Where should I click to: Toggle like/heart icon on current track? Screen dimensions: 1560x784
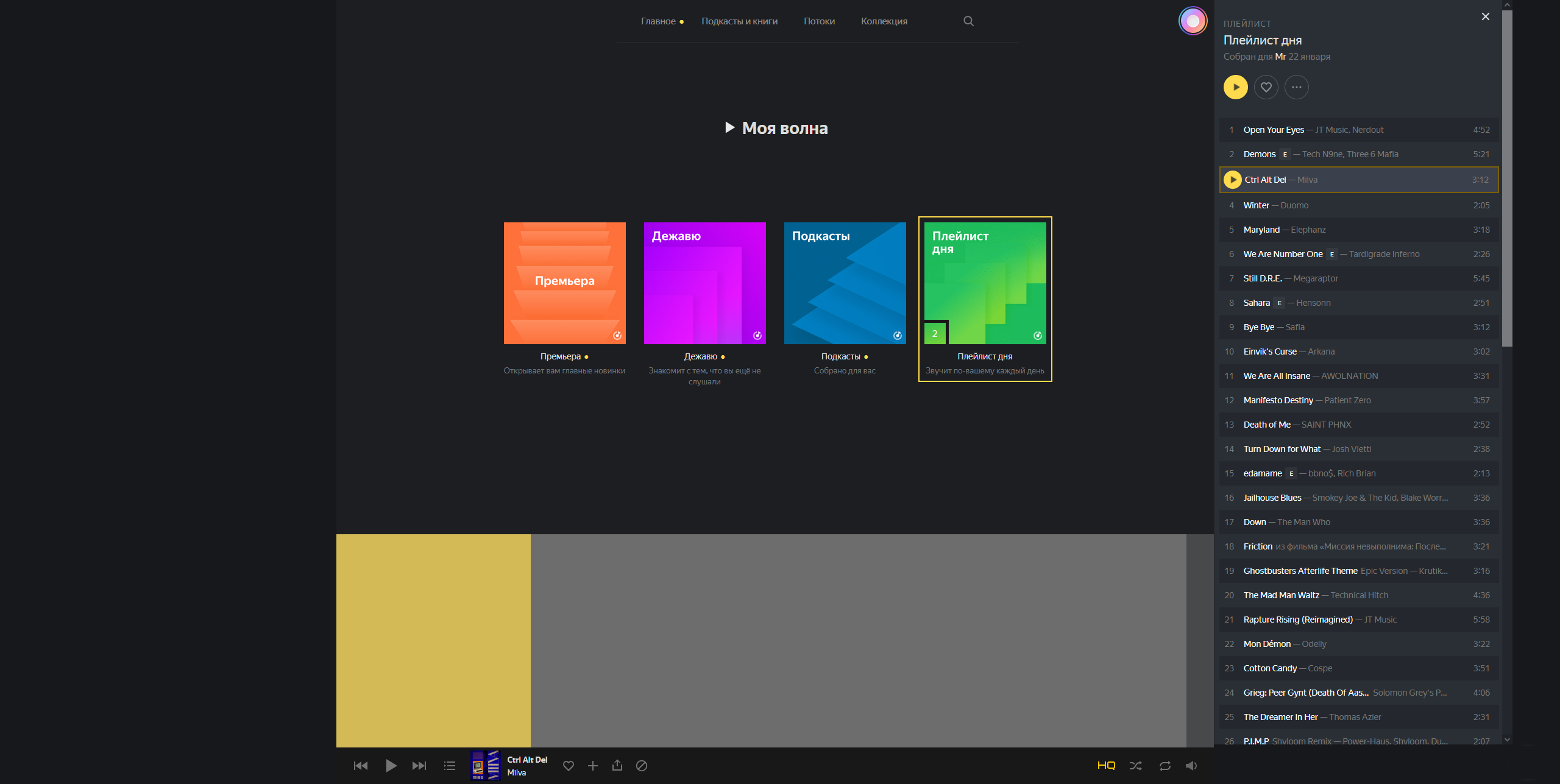pyautogui.click(x=568, y=765)
